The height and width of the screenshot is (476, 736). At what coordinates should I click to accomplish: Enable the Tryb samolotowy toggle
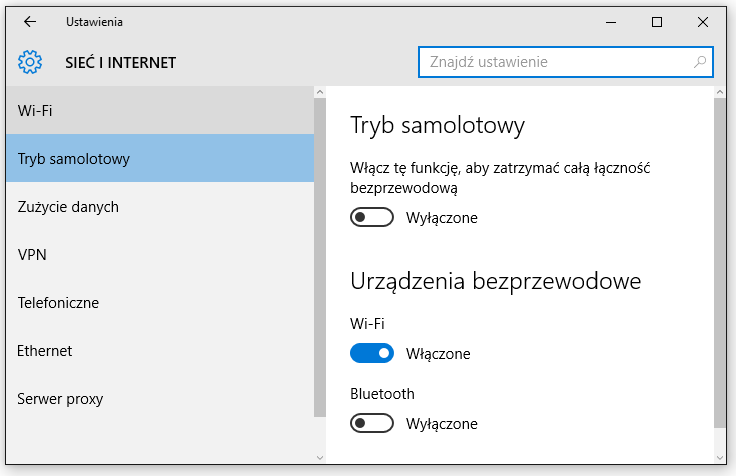(x=372, y=217)
